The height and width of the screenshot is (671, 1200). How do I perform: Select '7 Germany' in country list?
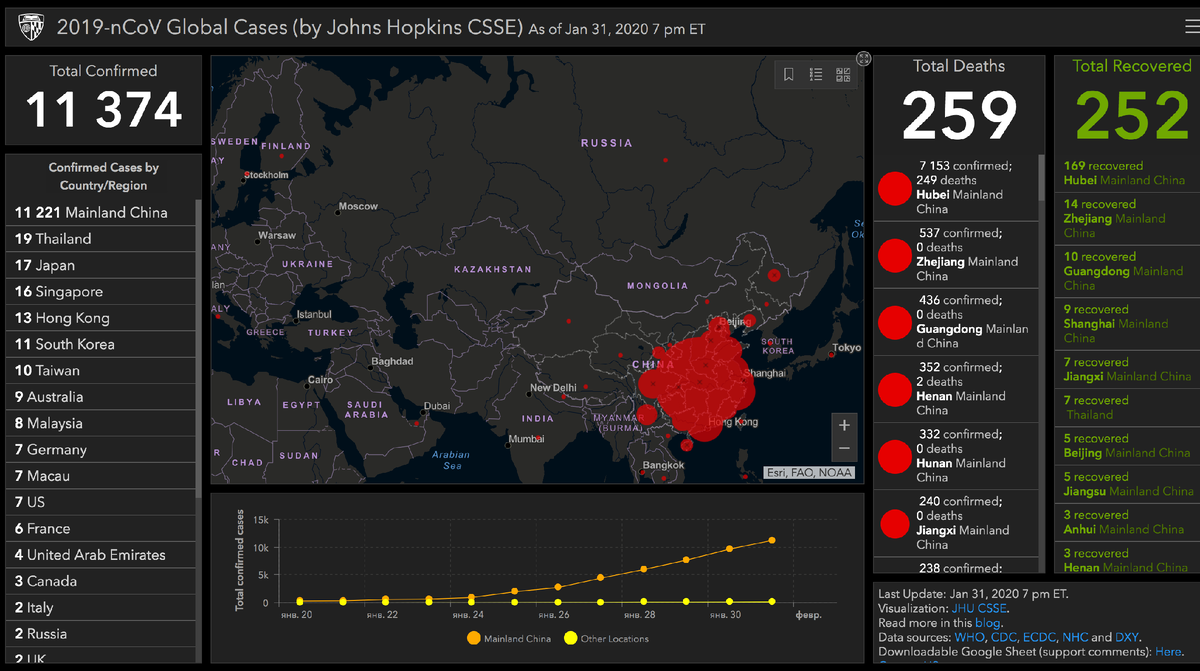click(x=100, y=449)
